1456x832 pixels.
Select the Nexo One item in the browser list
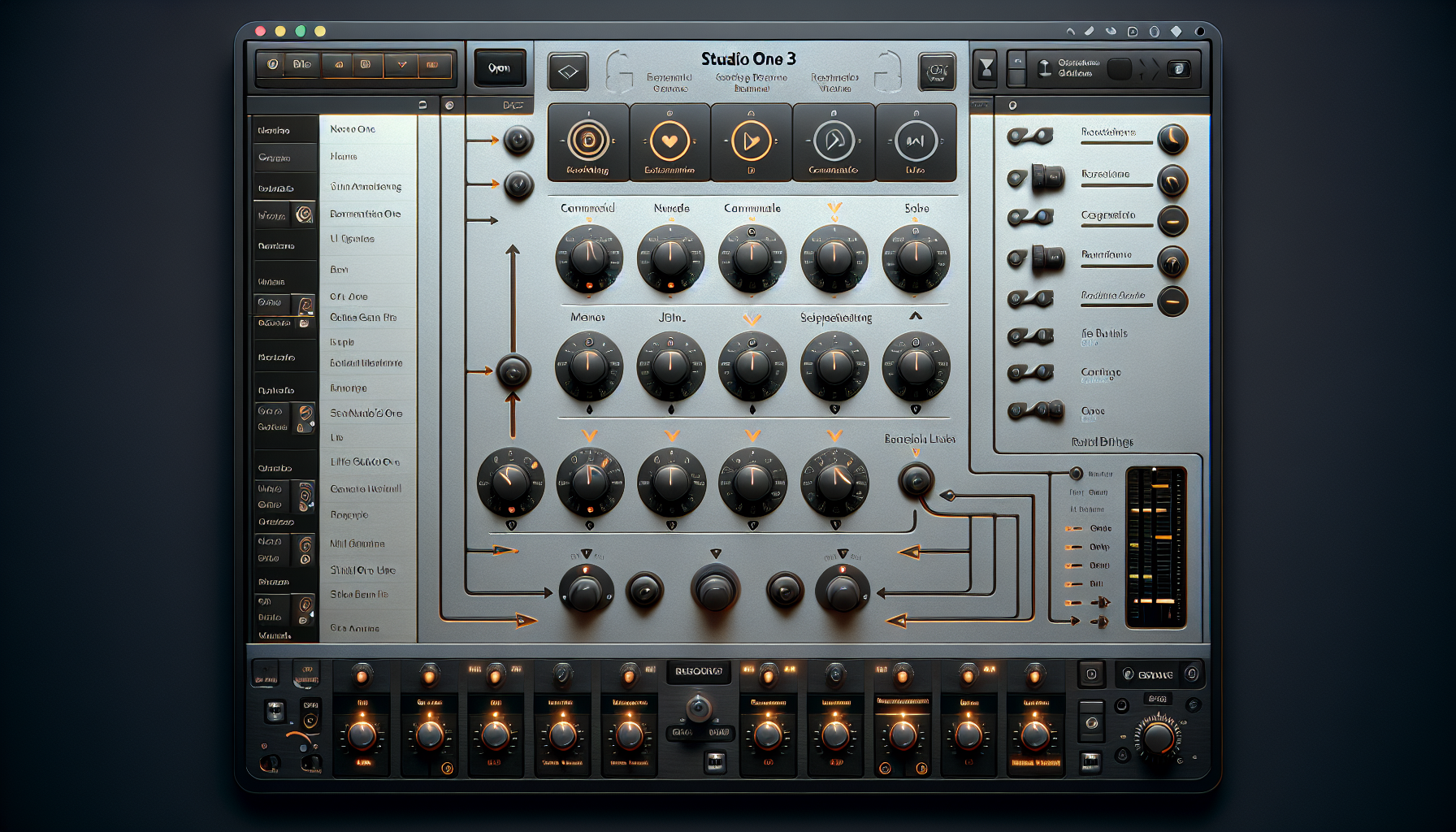[353, 128]
